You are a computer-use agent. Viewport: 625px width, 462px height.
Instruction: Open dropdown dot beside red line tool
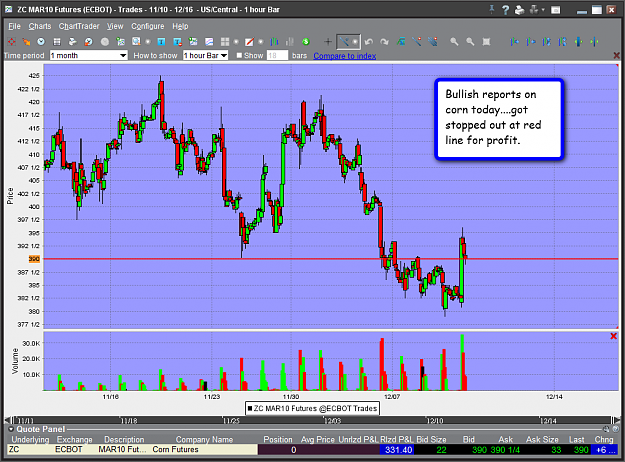261,41
